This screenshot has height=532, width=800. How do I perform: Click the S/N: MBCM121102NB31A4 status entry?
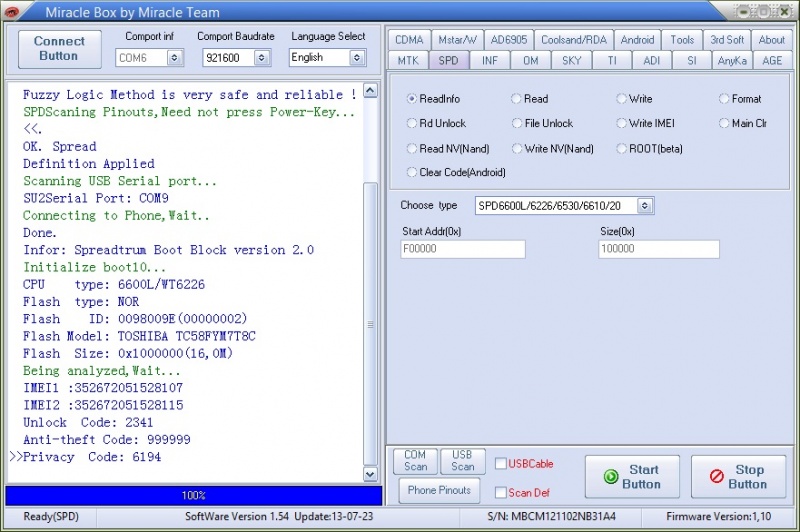[551, 516]
